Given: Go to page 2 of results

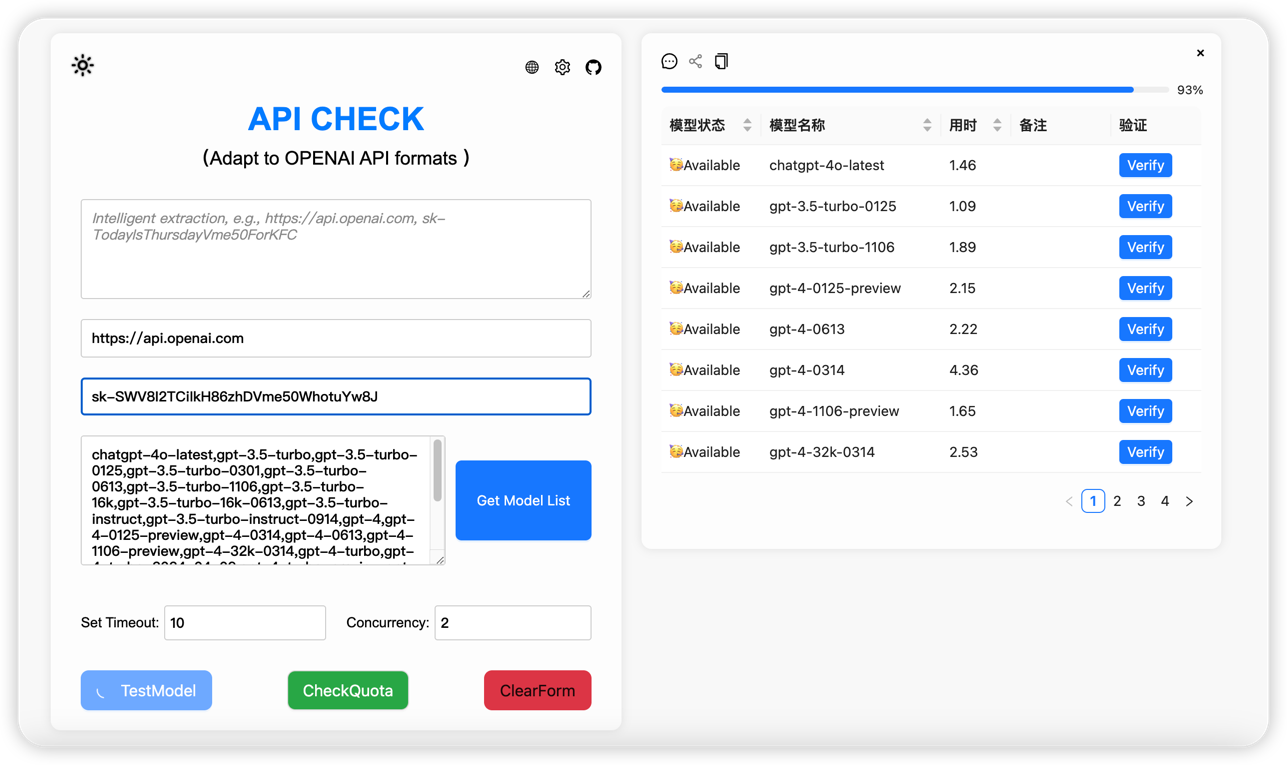Looking at the screenshot, I should click(x=1117, y=501).
